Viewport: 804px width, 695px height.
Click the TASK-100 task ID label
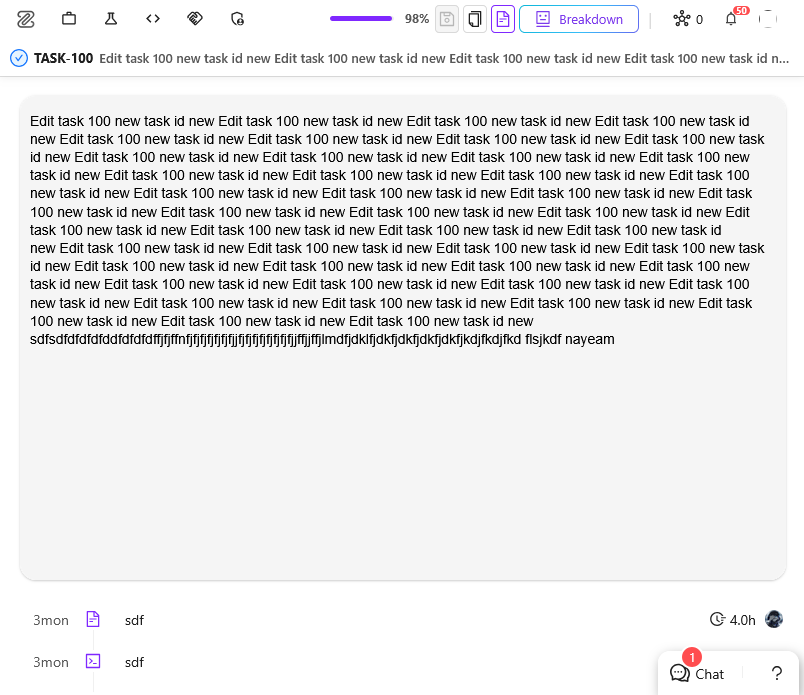tap(64, 58)
